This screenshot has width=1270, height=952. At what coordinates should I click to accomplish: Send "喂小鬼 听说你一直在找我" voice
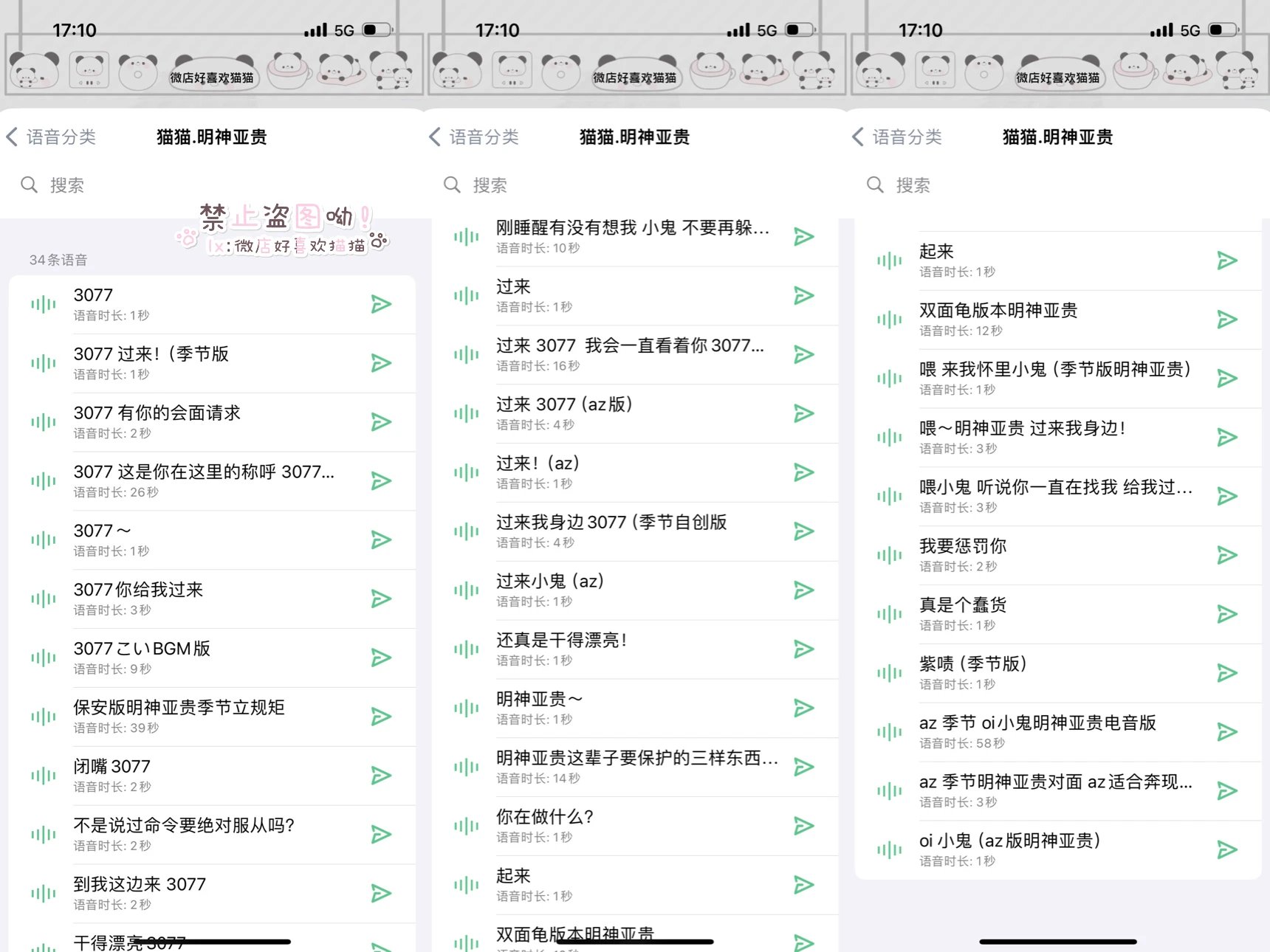(1226, 497)
